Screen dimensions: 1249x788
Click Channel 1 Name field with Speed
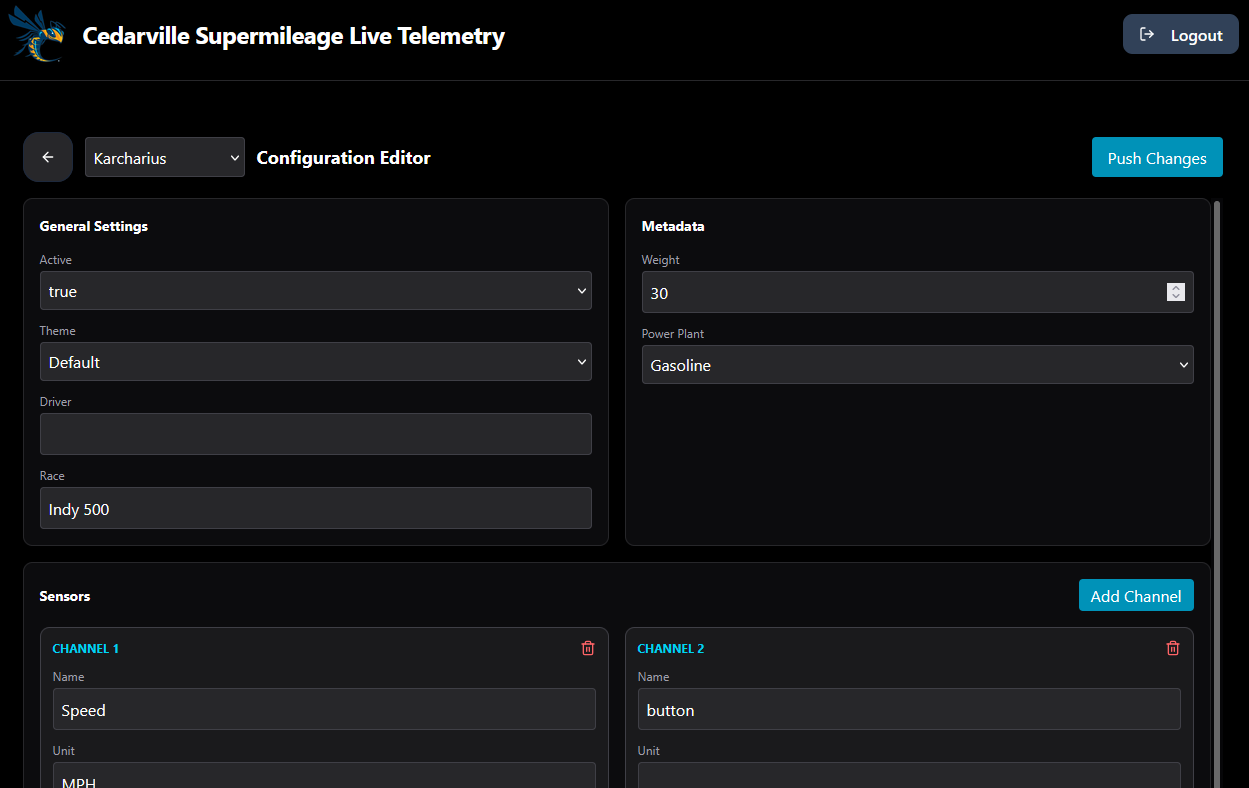324,709
